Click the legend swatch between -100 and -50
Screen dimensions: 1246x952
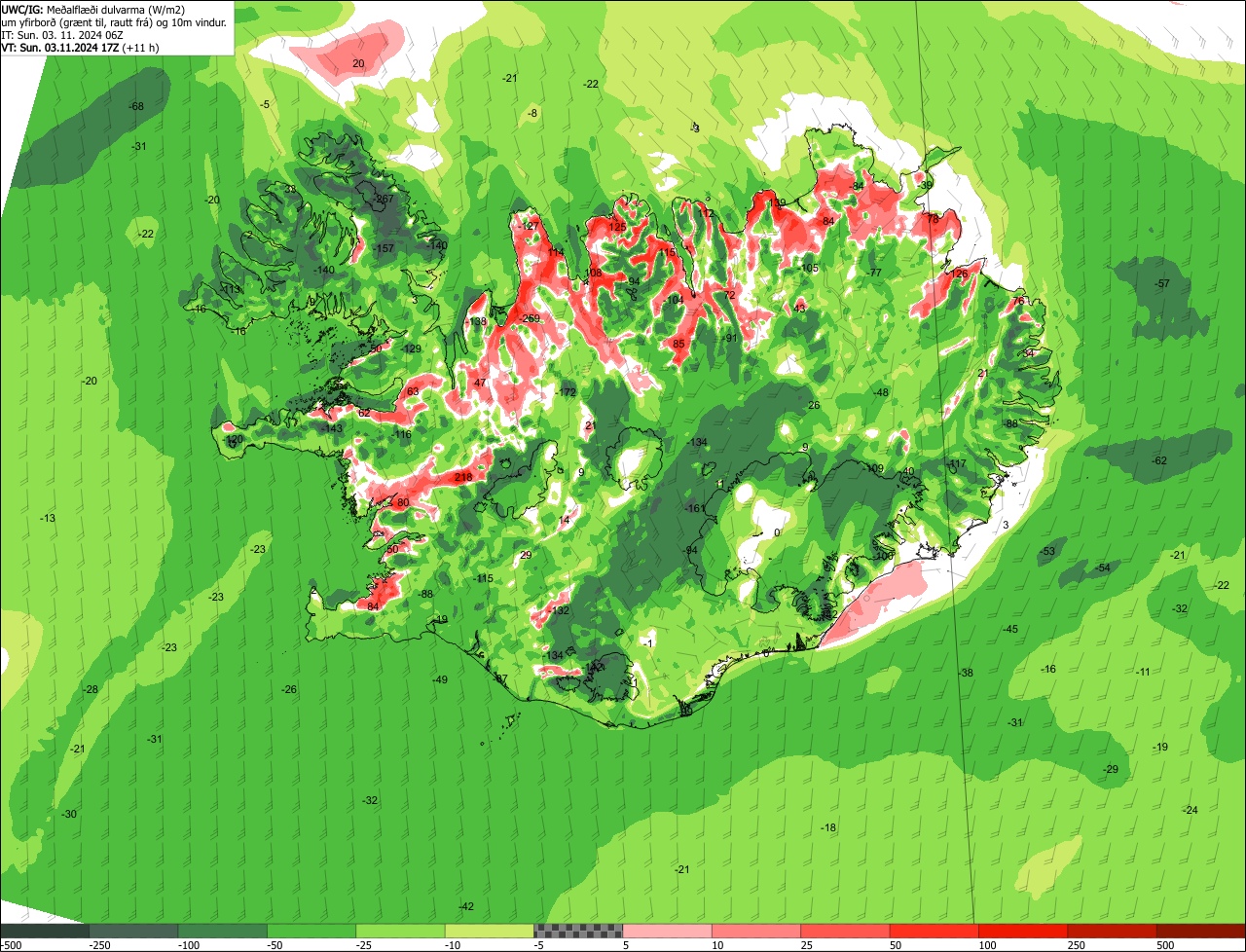(223, 931)
